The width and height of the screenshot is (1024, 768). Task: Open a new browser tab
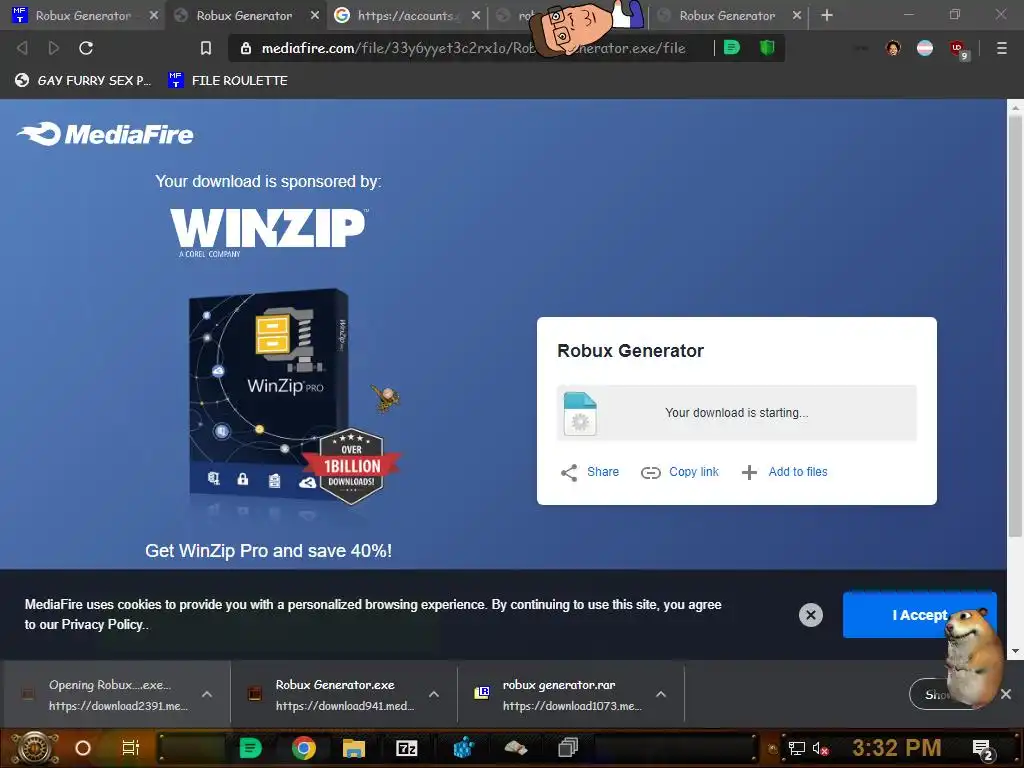tap(827, 15)
